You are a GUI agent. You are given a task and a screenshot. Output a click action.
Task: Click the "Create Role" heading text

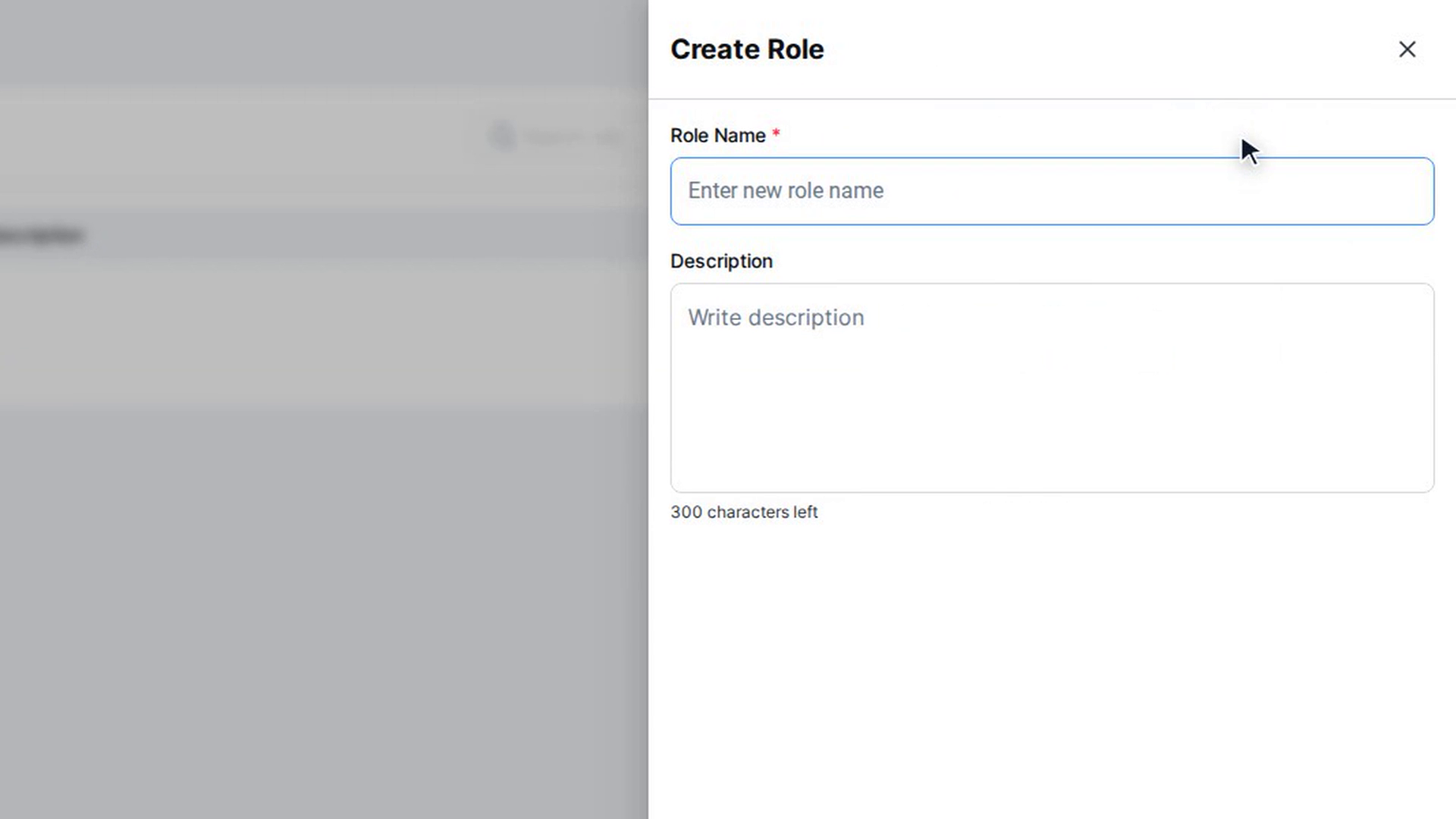coord(747,49)
